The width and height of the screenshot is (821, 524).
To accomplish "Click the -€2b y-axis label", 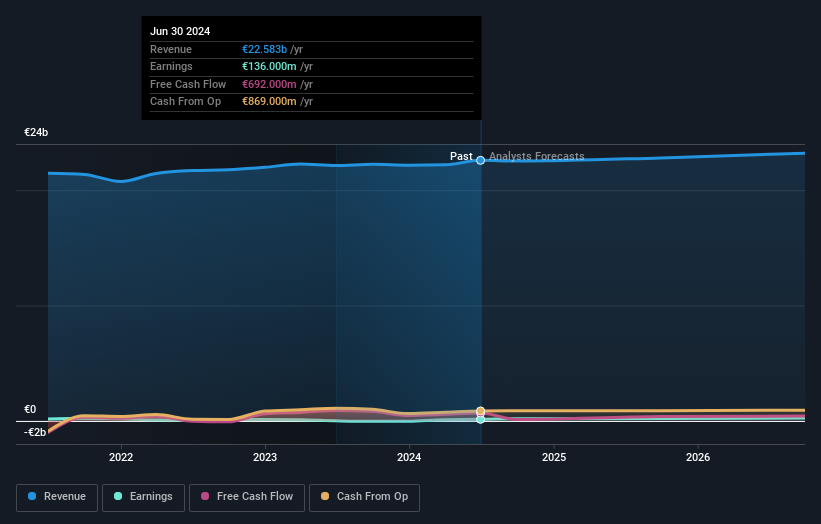I will (x=35, y=432).
